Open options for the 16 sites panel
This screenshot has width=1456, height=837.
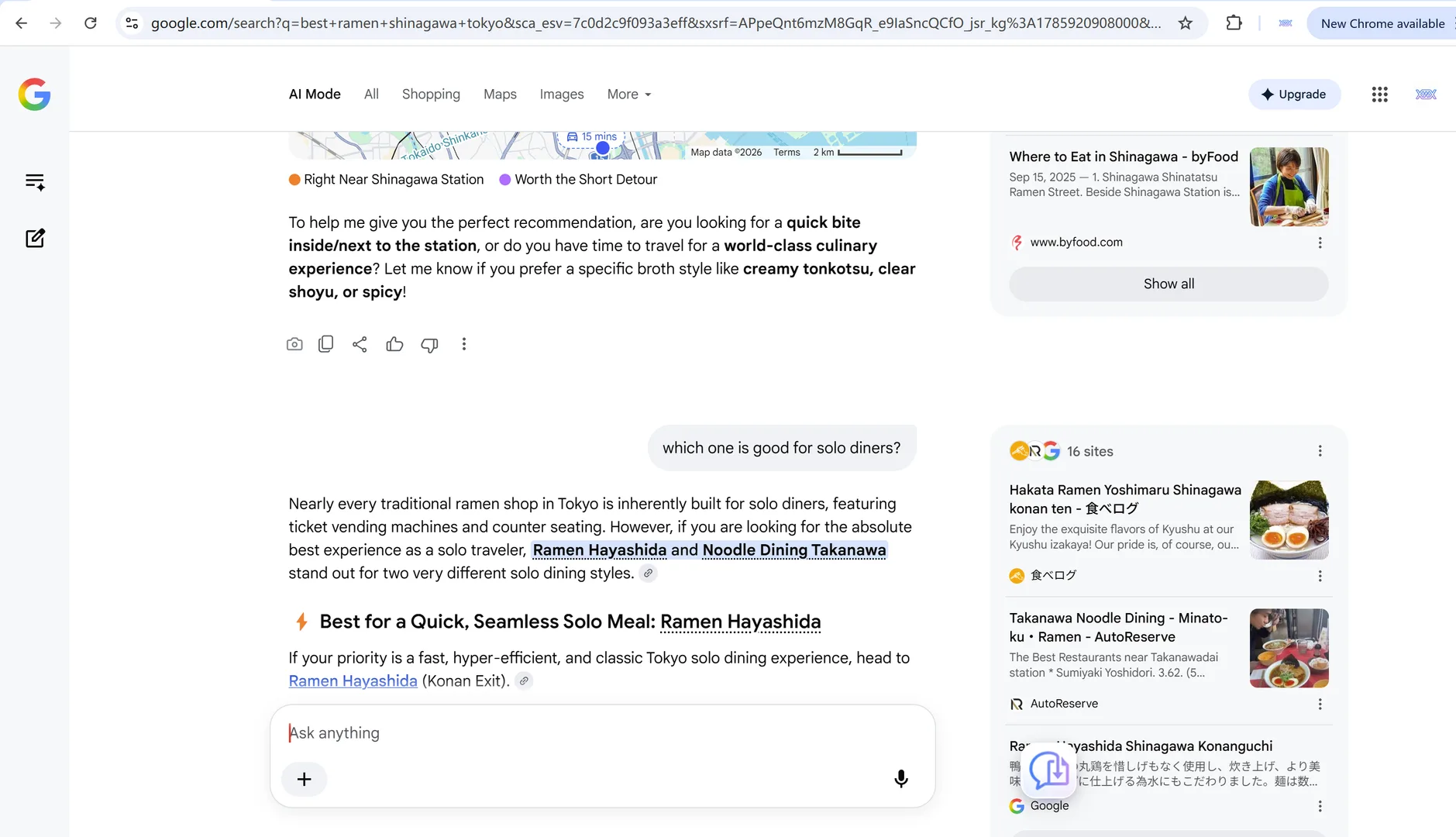click(x=1320, y=451)
